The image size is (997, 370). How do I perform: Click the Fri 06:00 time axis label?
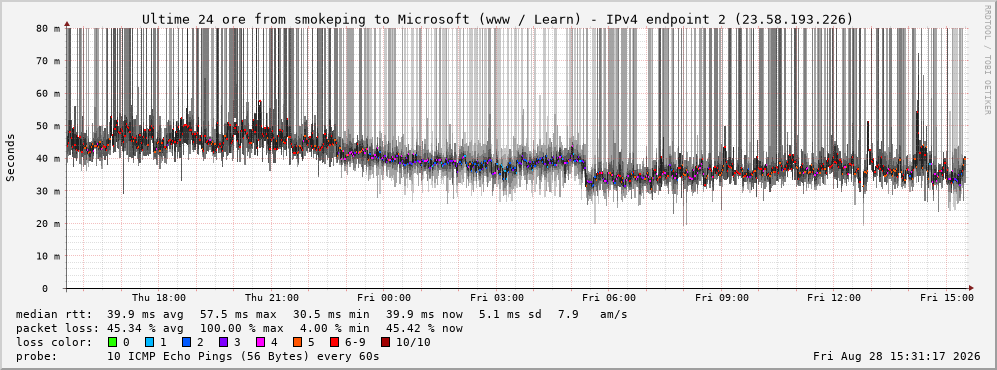(609, 298)
